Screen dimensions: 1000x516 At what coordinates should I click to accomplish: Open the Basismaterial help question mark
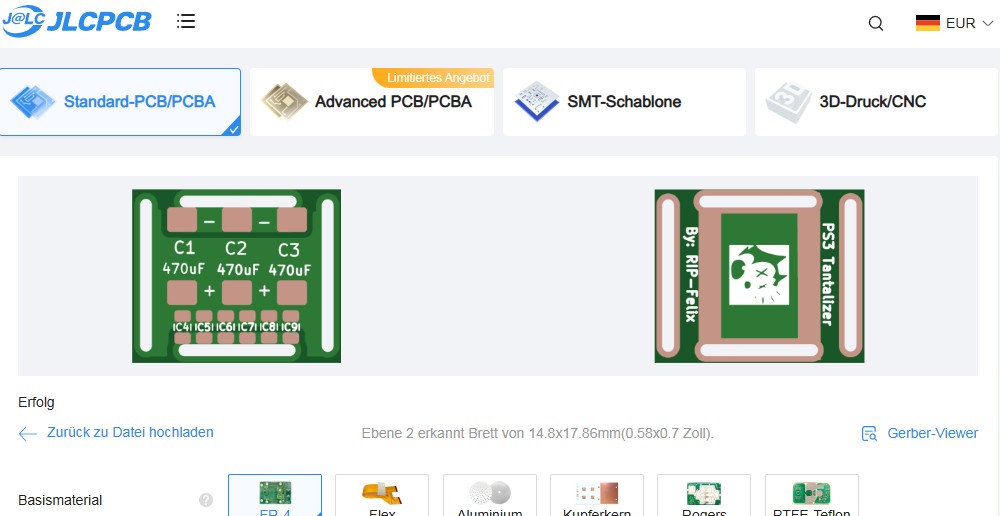pos(206,500)
